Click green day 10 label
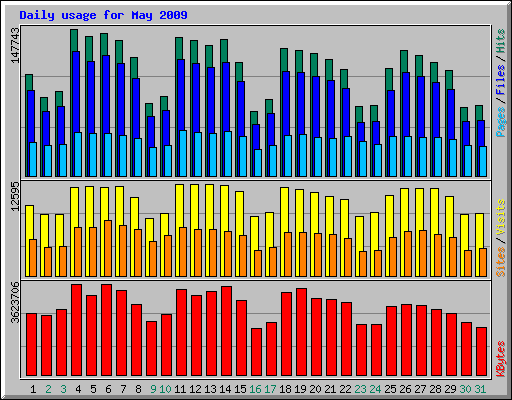This screenshot has width=512, height=400. (165, 389)
